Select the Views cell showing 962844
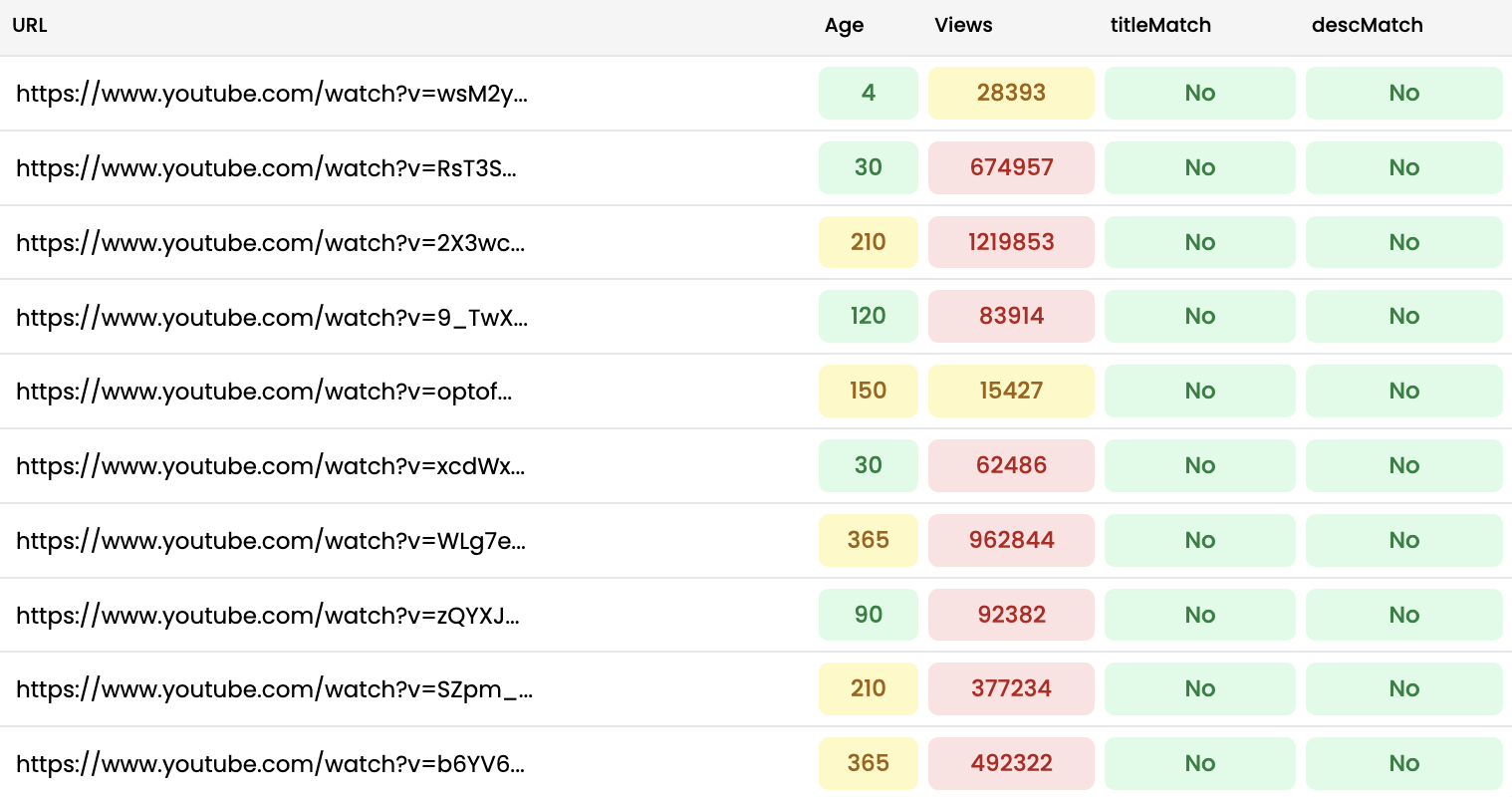 (x=1011, y=540)
